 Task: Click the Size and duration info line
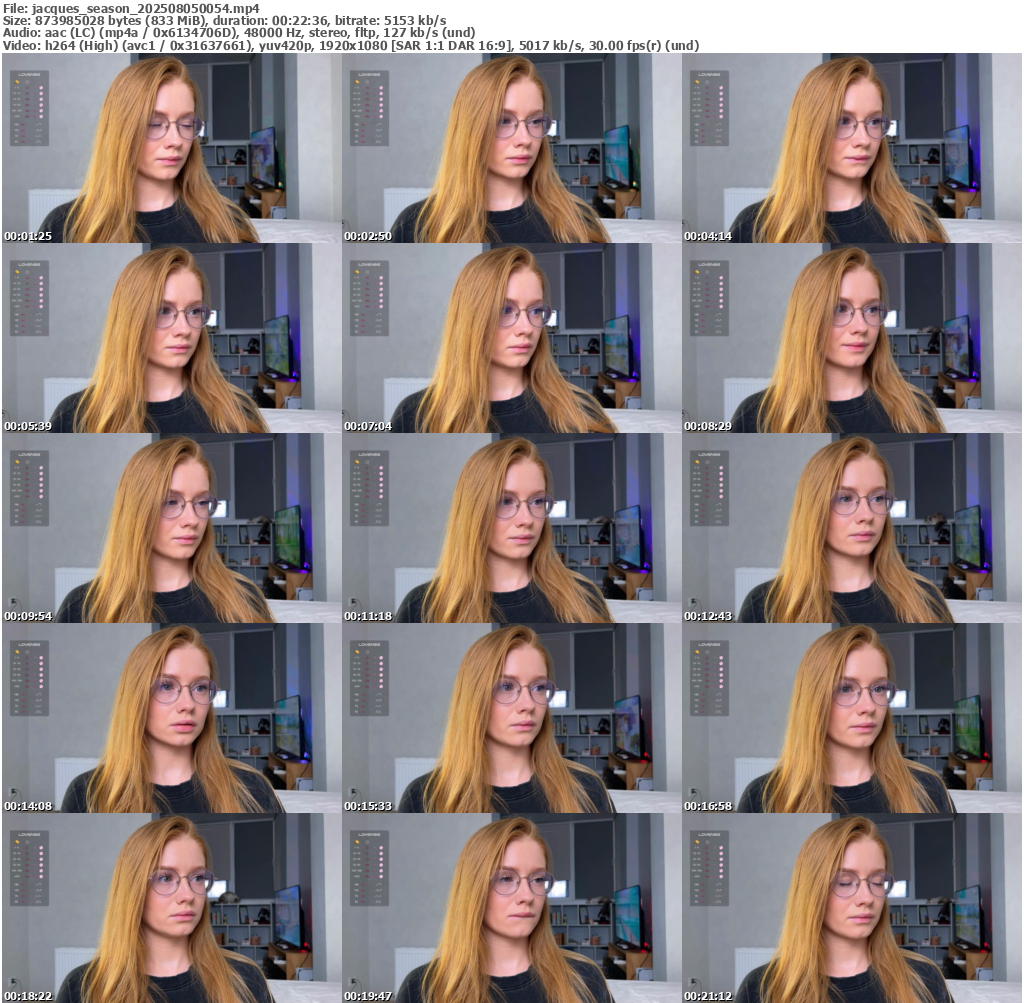pyautogui.click(x=225, y=20)
